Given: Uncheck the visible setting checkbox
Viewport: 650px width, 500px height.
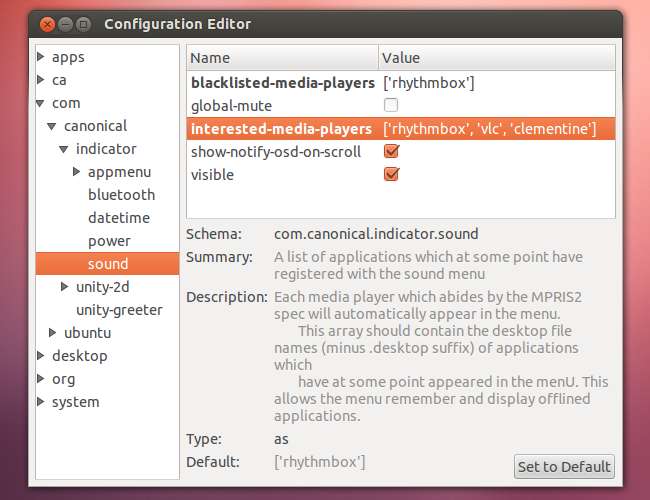Looking at the screenshot, I should click(391, 175).
